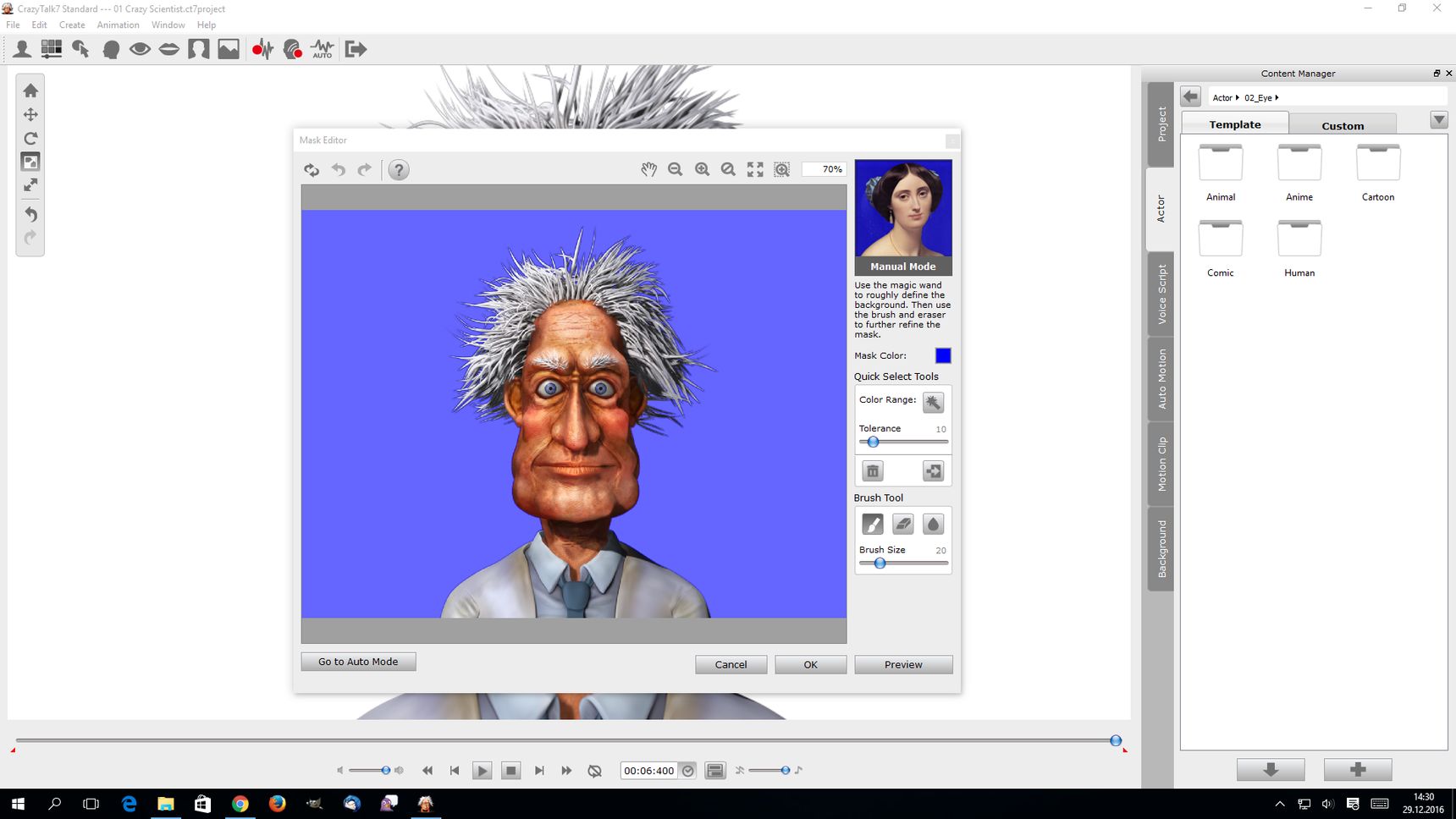The height and width of the screenshot is (819, 1456).
Task: Select the move/pan cross-arrows tool
Action: pyautogui.click(x=30, y=114)
